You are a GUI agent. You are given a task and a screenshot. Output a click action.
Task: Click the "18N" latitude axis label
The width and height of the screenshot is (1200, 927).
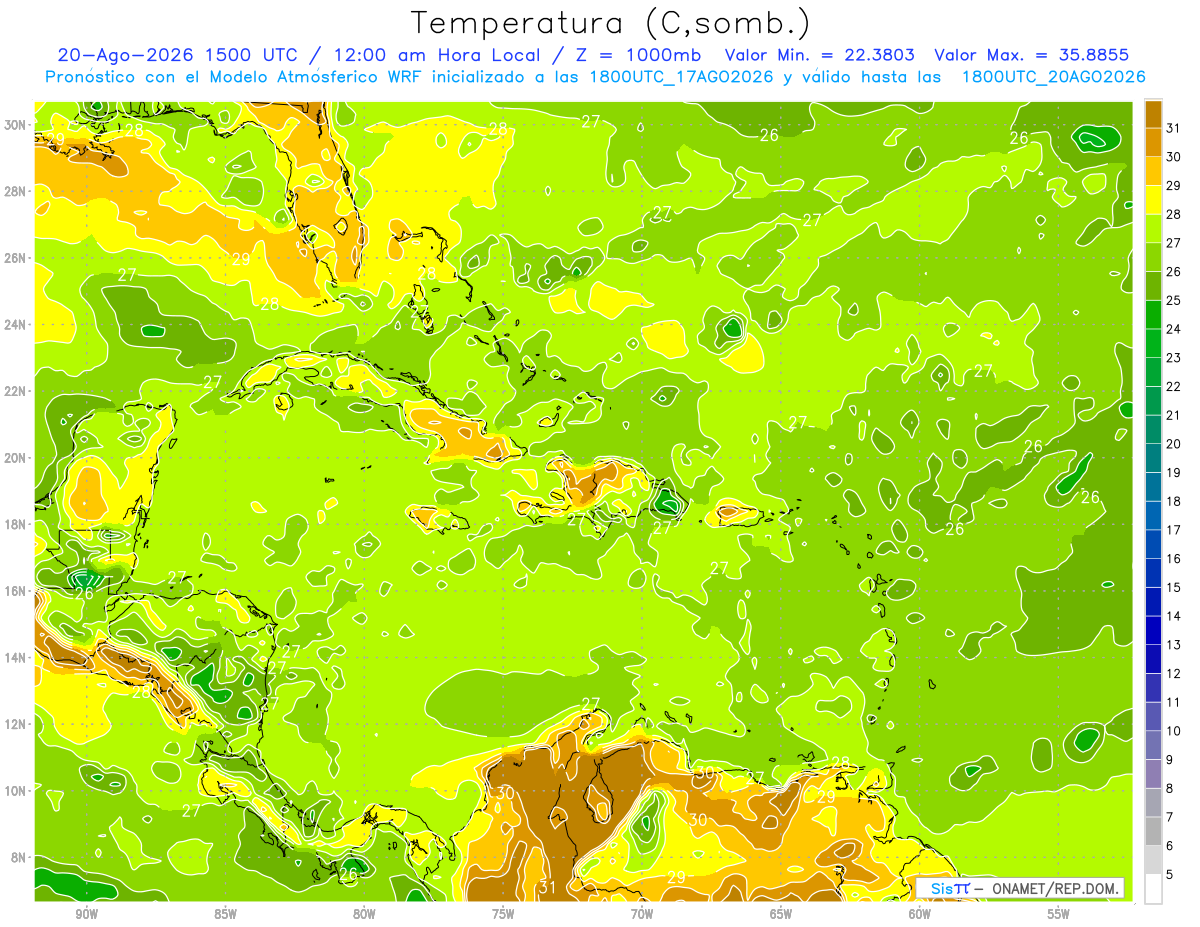(15, 524)
